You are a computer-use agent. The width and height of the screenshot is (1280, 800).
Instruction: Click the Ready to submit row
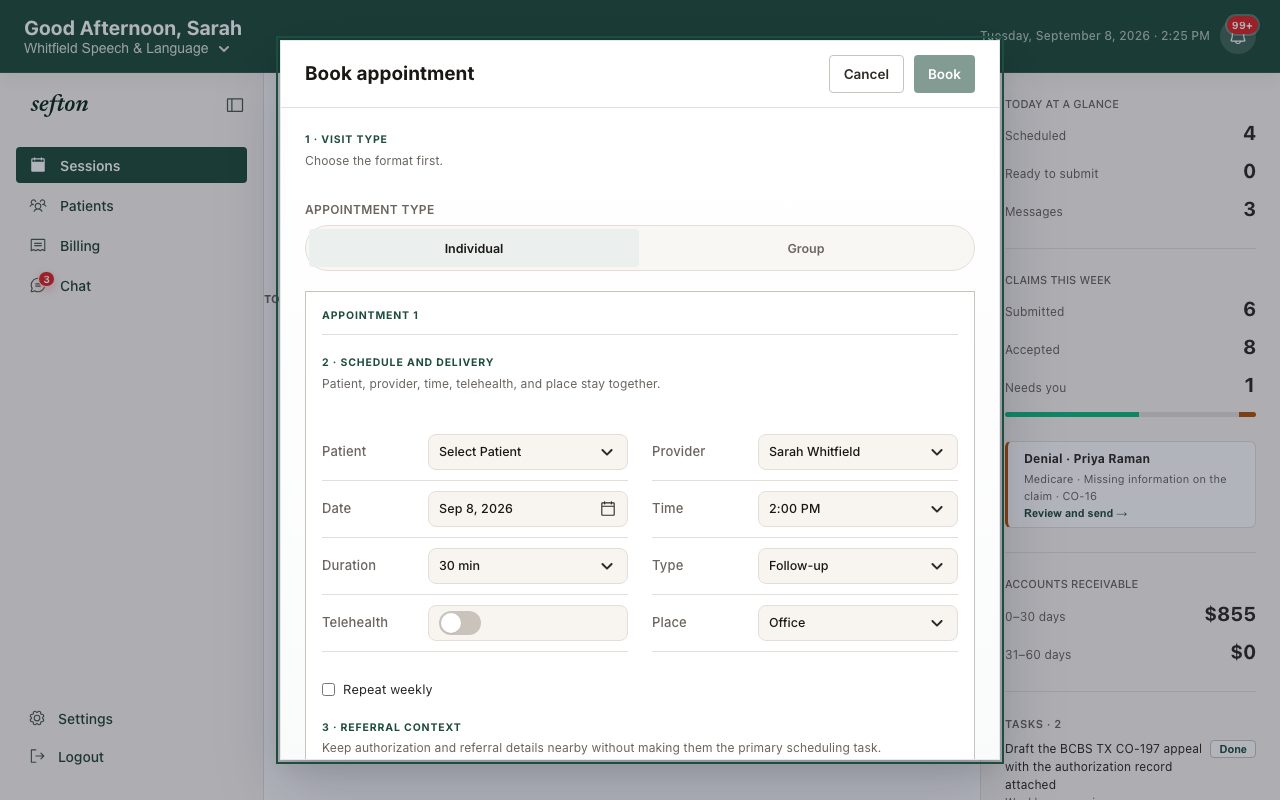[x=1130, y=173]
